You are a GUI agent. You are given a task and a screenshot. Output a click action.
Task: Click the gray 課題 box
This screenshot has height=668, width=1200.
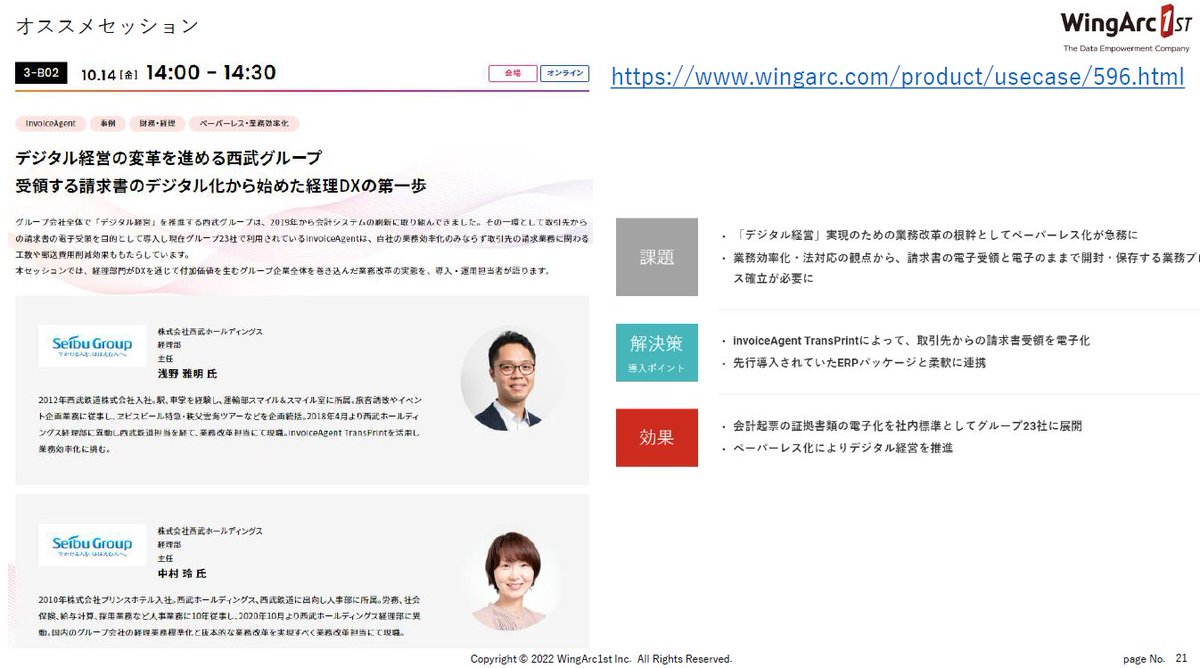[x=657, y=257]
